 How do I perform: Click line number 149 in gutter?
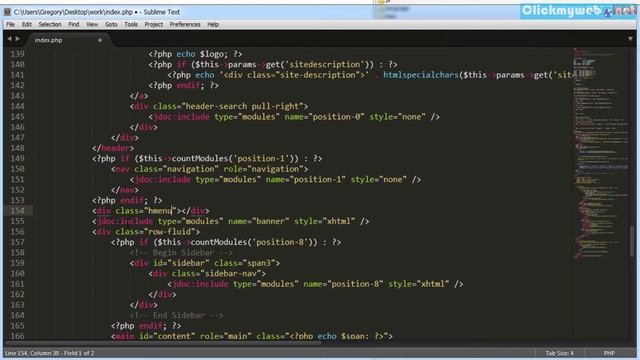(18, 158)
